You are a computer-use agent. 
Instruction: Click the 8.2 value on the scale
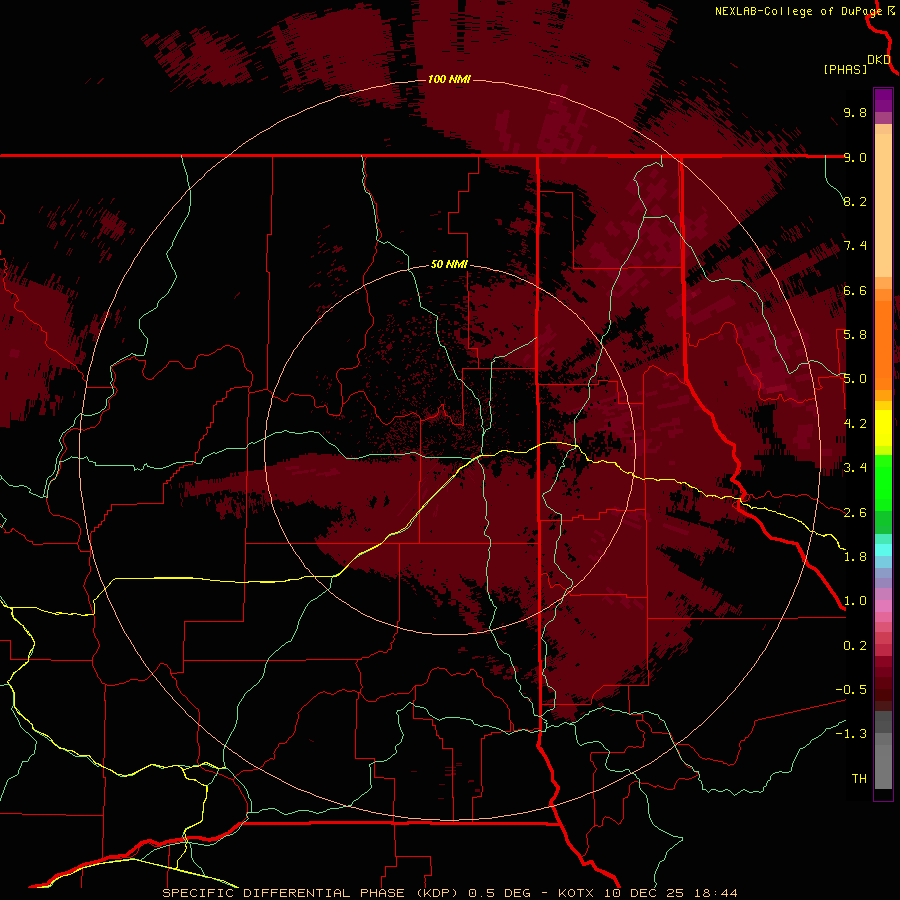855,201
